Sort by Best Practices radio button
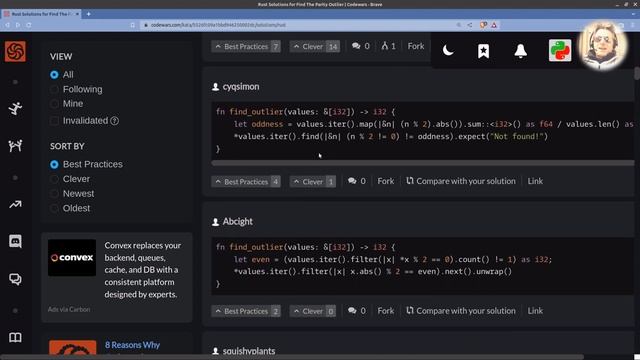 coord(54,164)
